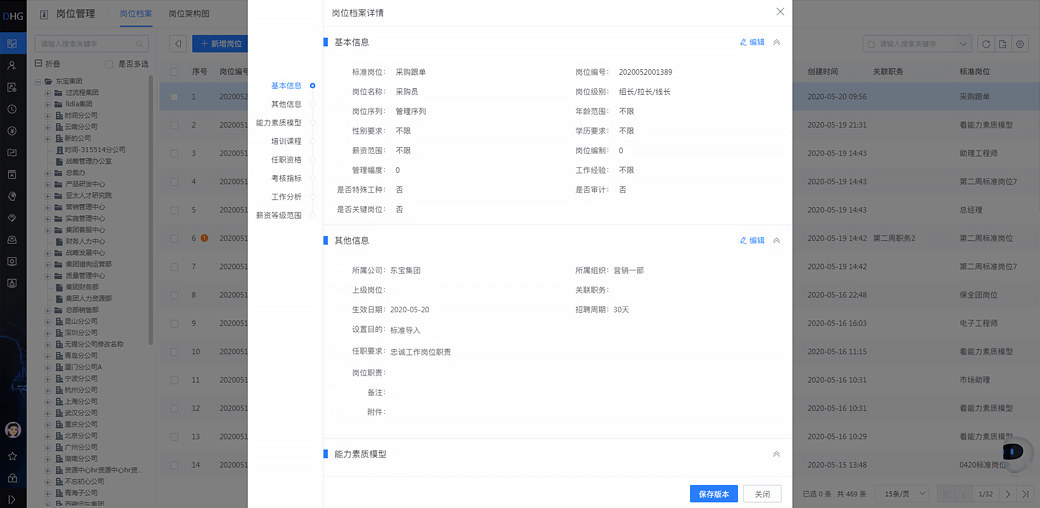Click the 关闭 button in the dialog footer
The image size is (1040, 508).
coord(762,494)
